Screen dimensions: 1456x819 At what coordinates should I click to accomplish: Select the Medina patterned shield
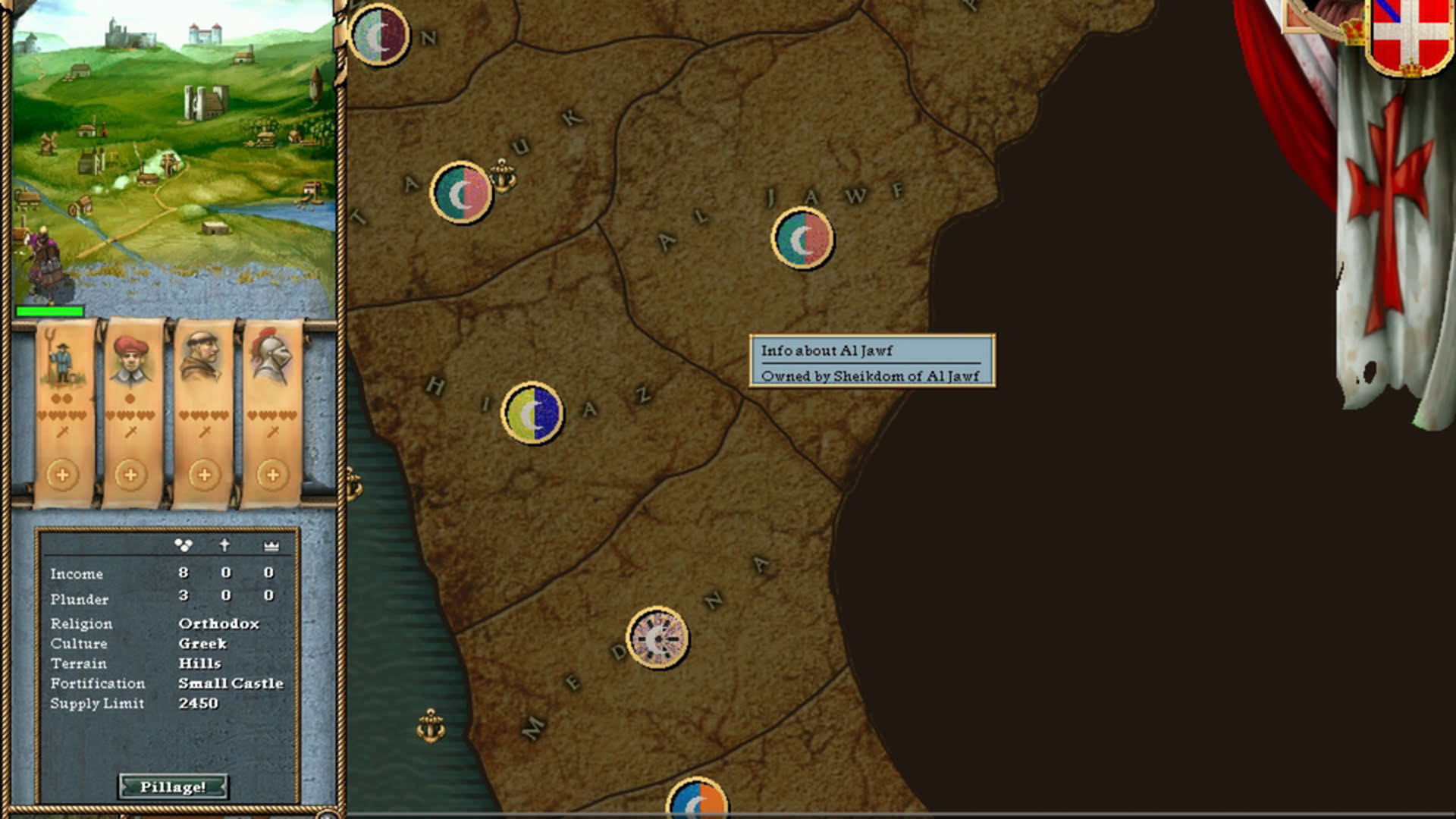pyautogui.click(x=657, y=638)
